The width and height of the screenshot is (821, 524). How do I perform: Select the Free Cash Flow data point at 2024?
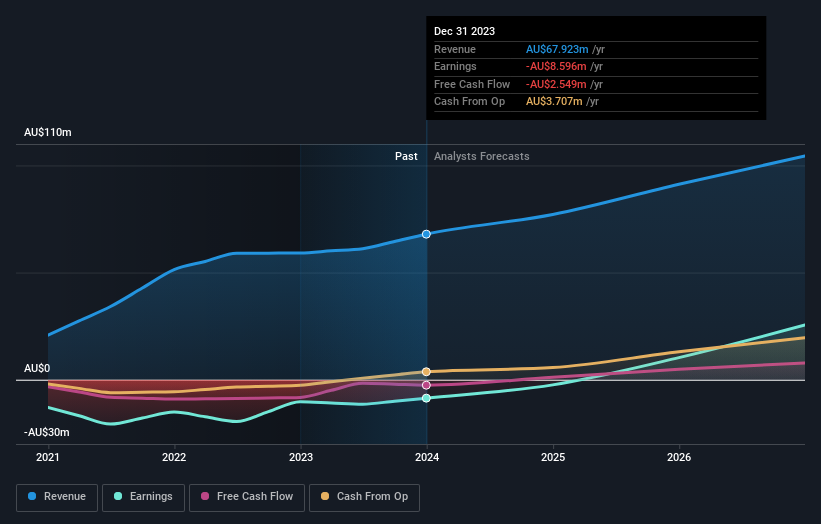(x=426, y=385)
